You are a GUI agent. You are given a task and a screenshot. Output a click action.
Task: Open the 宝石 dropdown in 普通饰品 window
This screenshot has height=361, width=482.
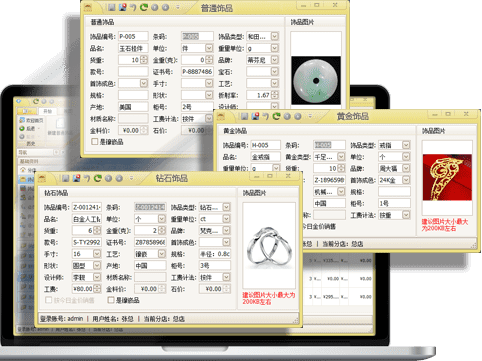[x=275, y=71]
